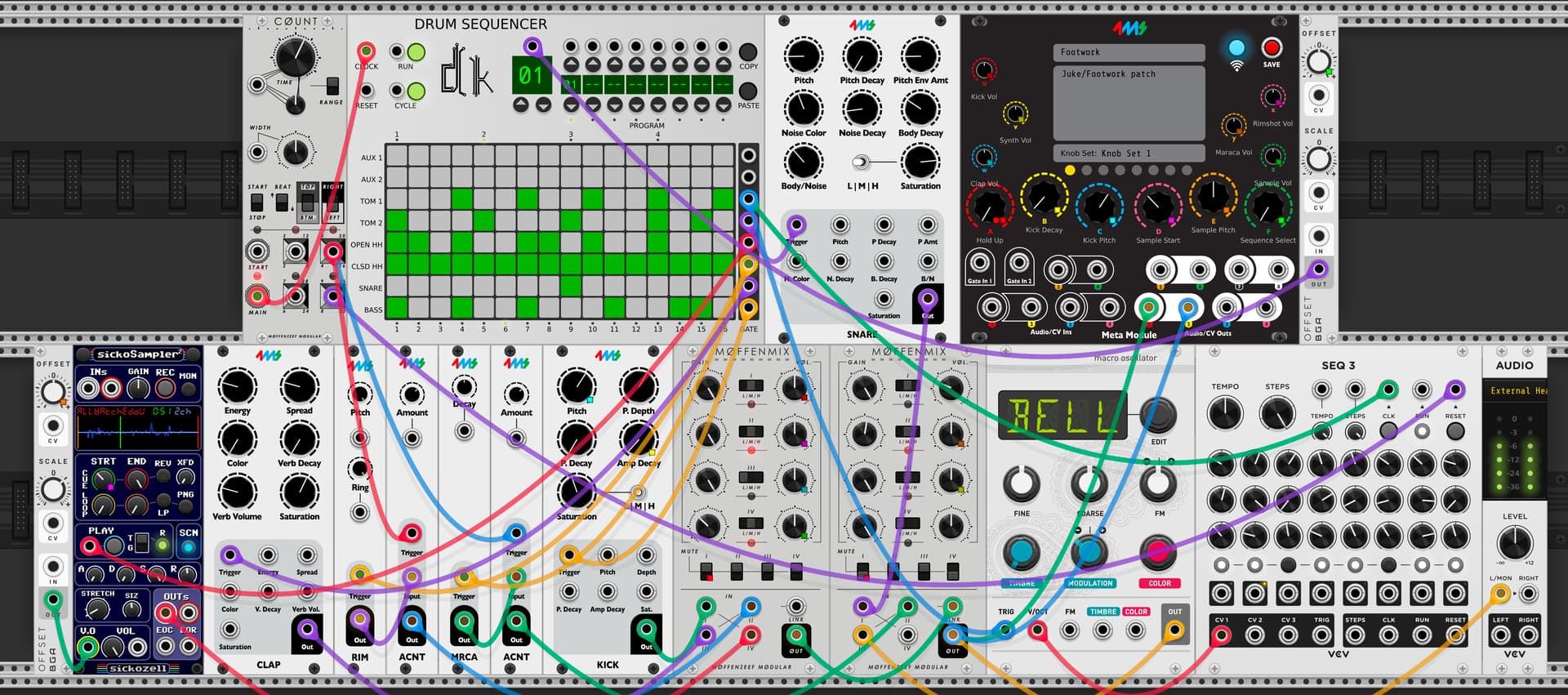Click the RESET button on SEQ 3
This screenshot has width=1568, height=695.
pyautogui.click(x=1455, y=430)
